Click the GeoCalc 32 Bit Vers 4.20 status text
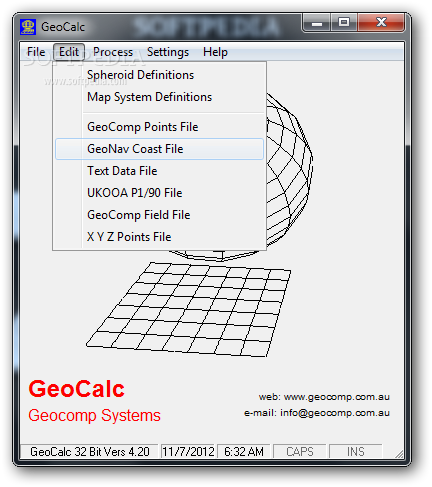Image resolution: width=432 pixels, height=487 pixels. pyautogui.click(x=89, y=452)
